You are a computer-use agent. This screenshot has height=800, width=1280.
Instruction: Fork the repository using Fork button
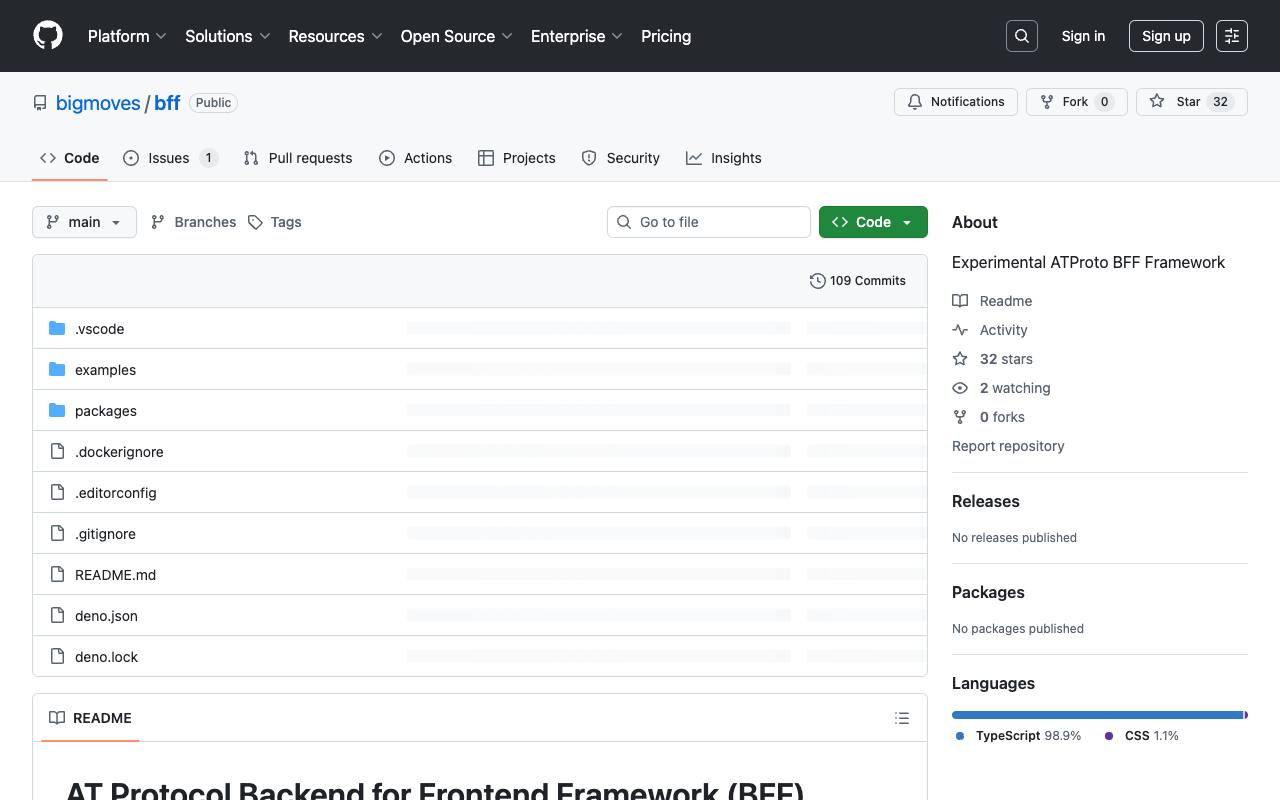click(x=1076, y=102)
